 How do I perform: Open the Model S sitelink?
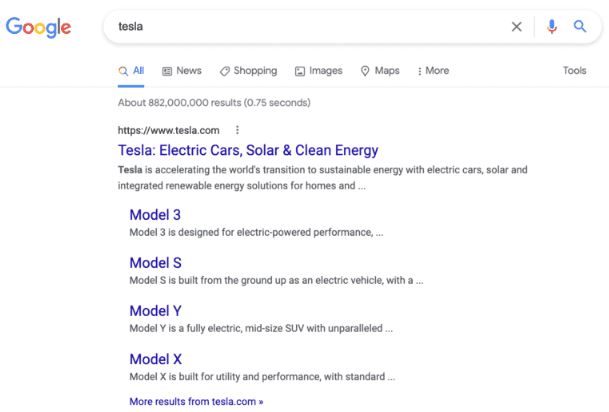[x=155, y=263]
